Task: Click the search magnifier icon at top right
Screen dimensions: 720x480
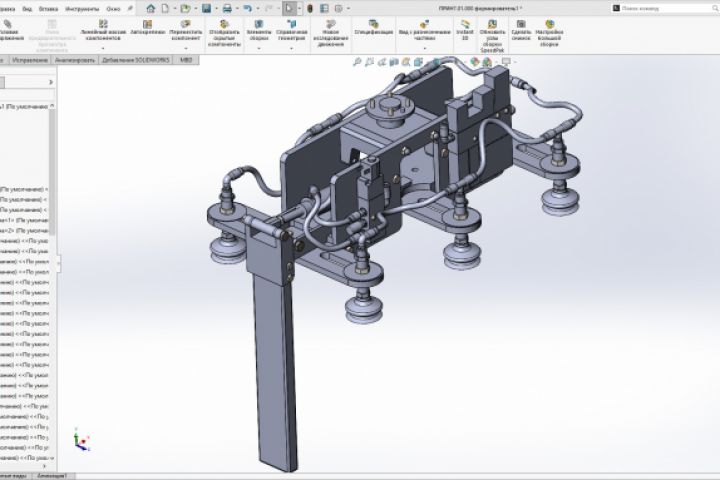Action: [715, 8]
